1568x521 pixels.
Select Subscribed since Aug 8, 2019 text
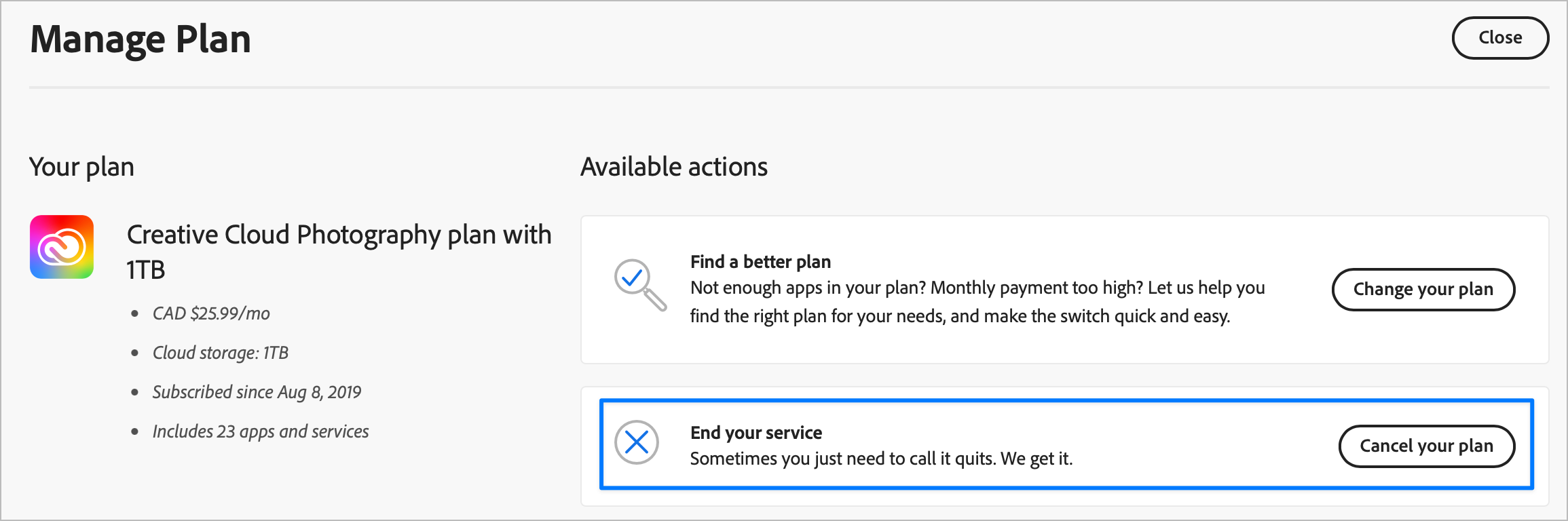(x=257, y=391)
